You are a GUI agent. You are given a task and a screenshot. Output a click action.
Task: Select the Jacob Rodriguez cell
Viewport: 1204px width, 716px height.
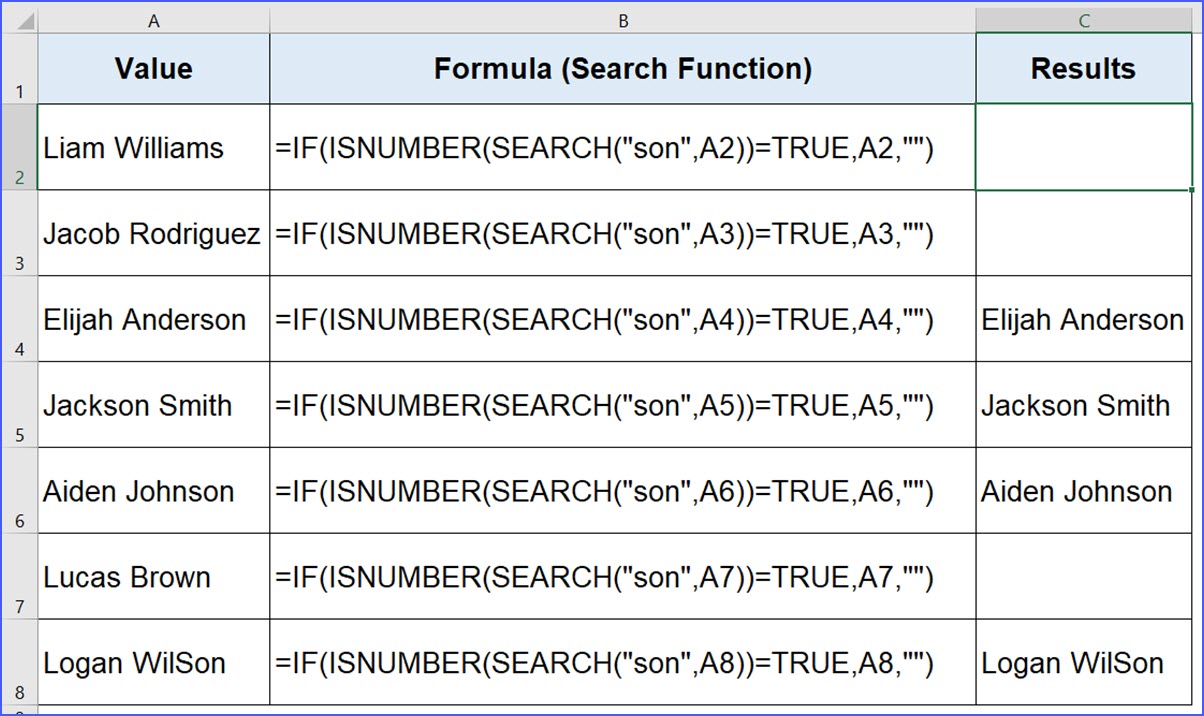coord(152,233)
